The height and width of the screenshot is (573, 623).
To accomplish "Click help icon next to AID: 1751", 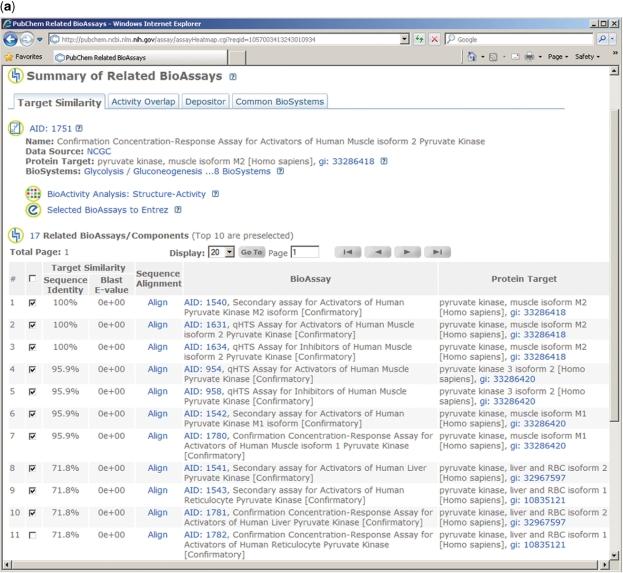I will click(79, 128).
